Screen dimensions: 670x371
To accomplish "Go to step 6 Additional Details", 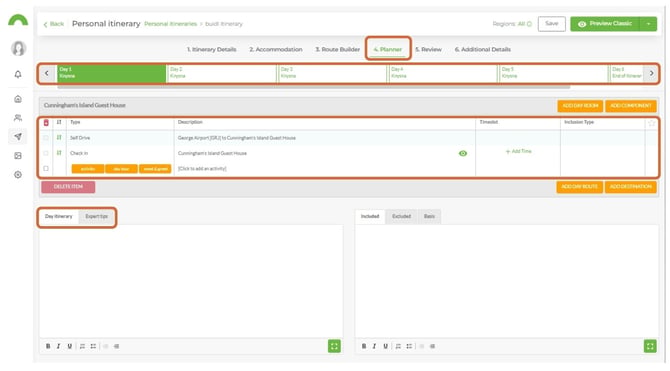I will click(482, 50).
